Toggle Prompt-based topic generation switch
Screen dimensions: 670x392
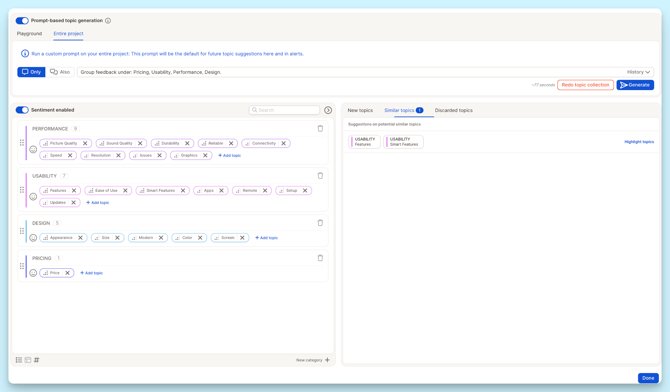(x=22, y=21)
